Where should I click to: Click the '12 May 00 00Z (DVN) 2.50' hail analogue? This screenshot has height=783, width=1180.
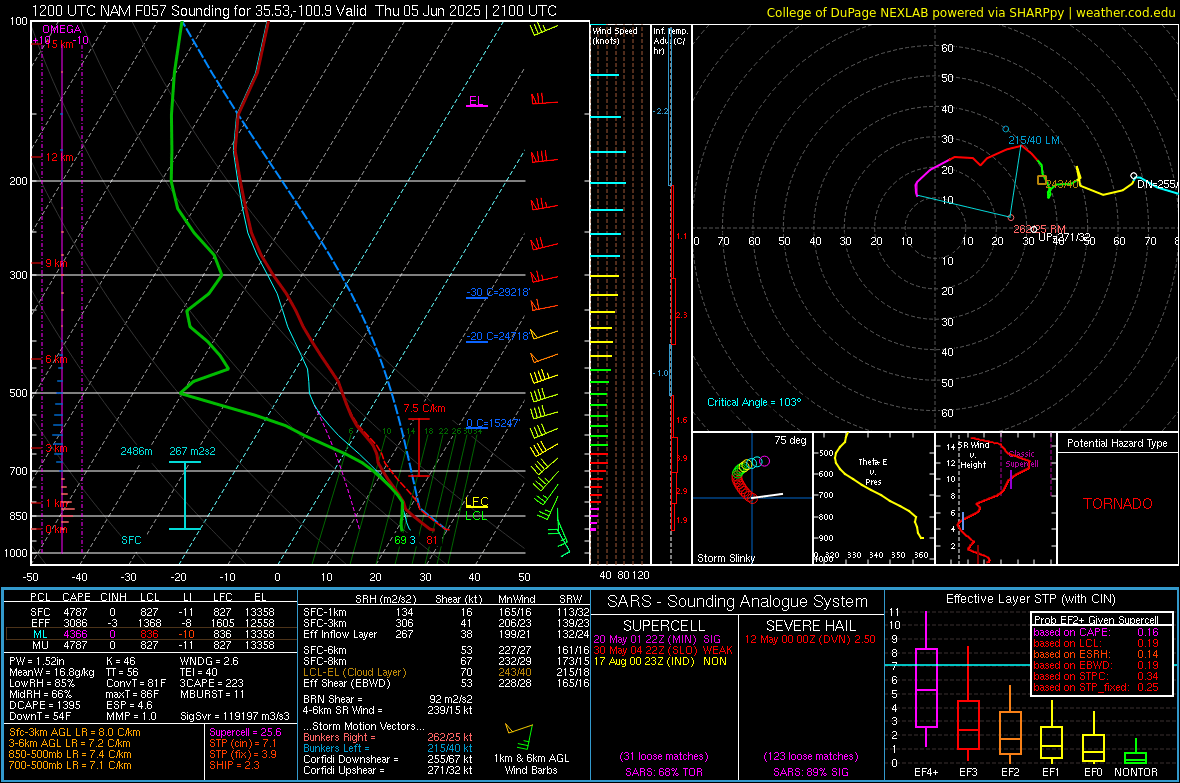pos(810,639)
